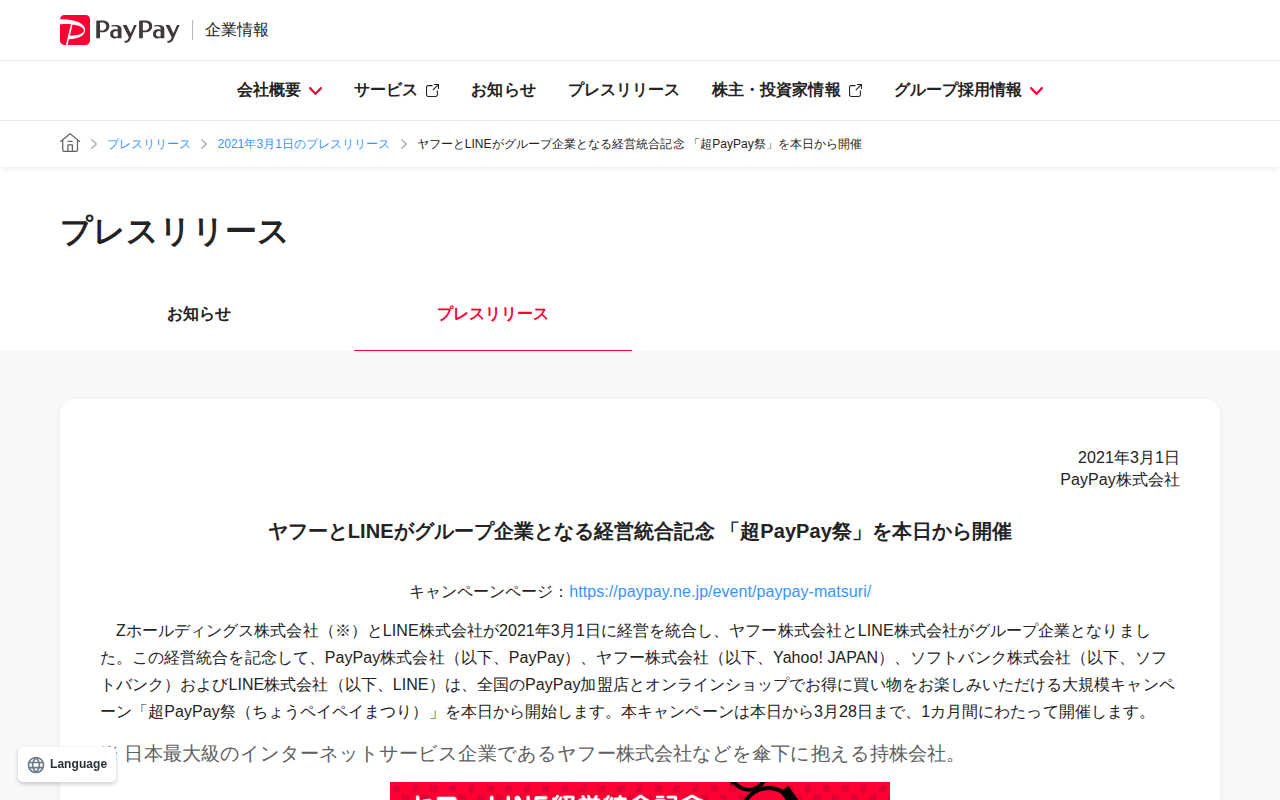Switch to the お知らせ tab
The width and height of the screenshot is (1280, 800).
point(199,314)
